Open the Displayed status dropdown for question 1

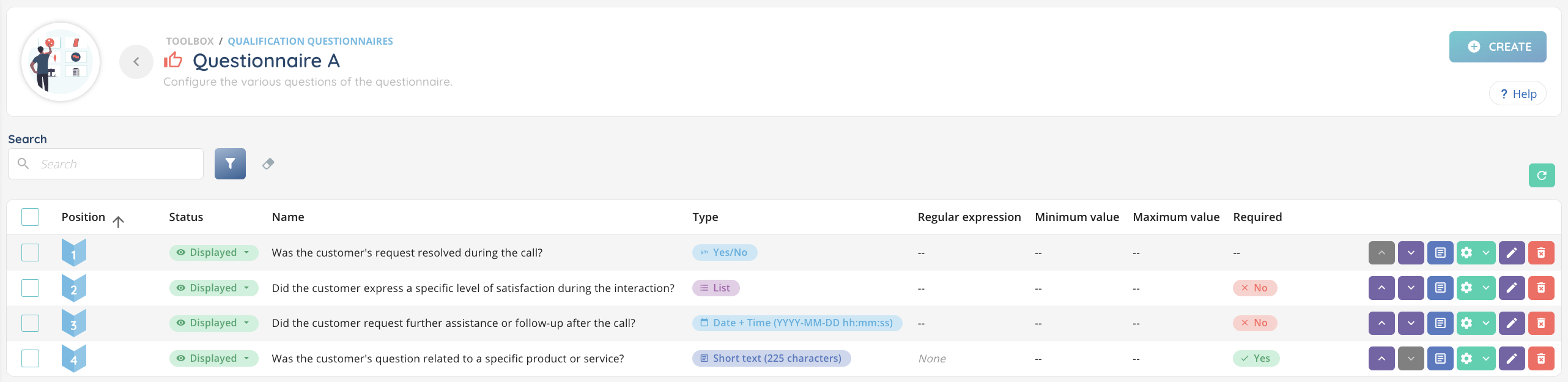(x=213, y=252)
